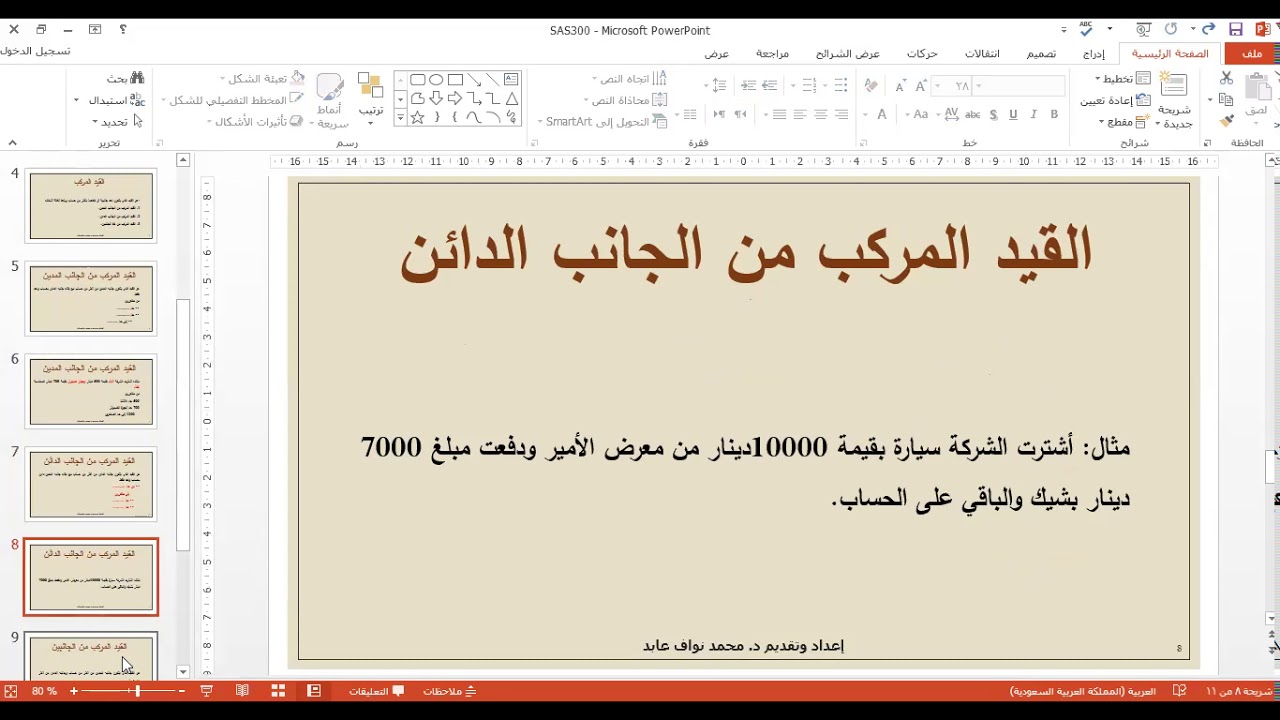Image resolution: width=1280 pixels, height=720 pixels.
Task: Switch to the Design (تصميم) tab
Action: click(x=1041, y=54)
